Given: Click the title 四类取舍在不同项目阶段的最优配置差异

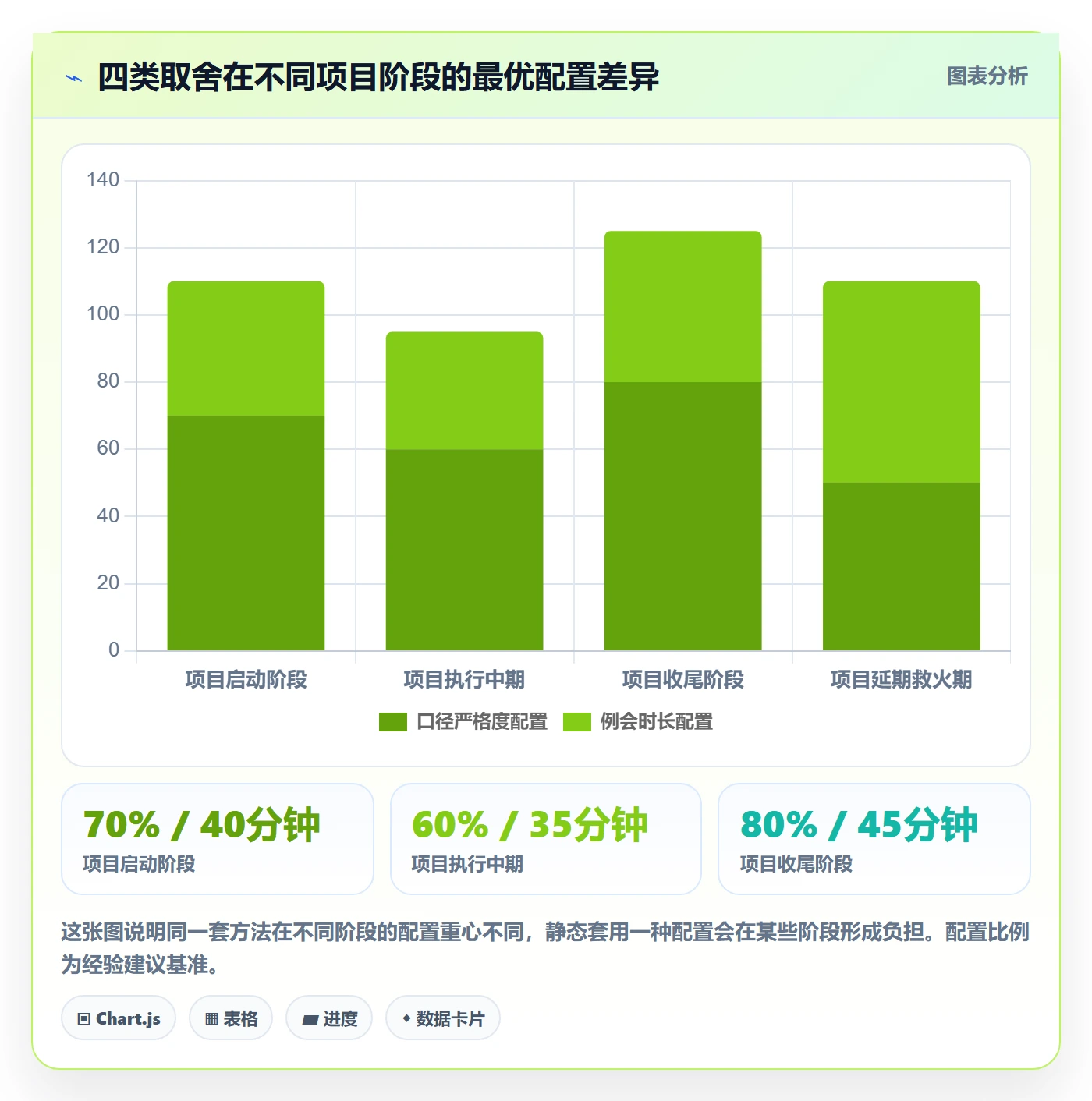Looking at the screenshot, I should tap(378, 77).
